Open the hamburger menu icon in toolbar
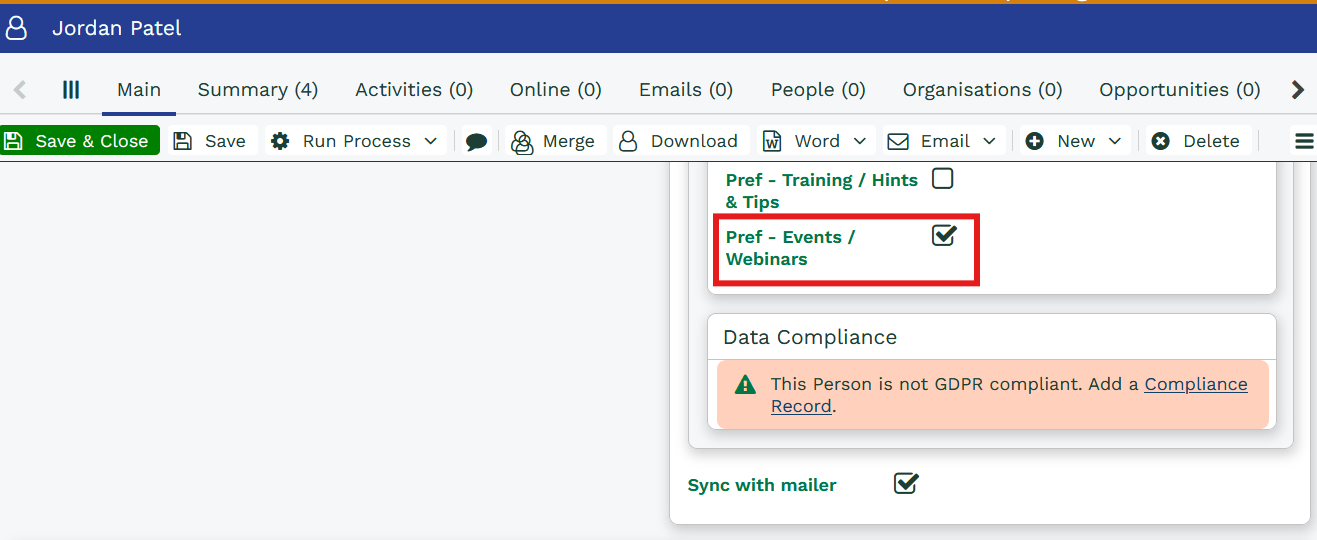 (1304, 142)
